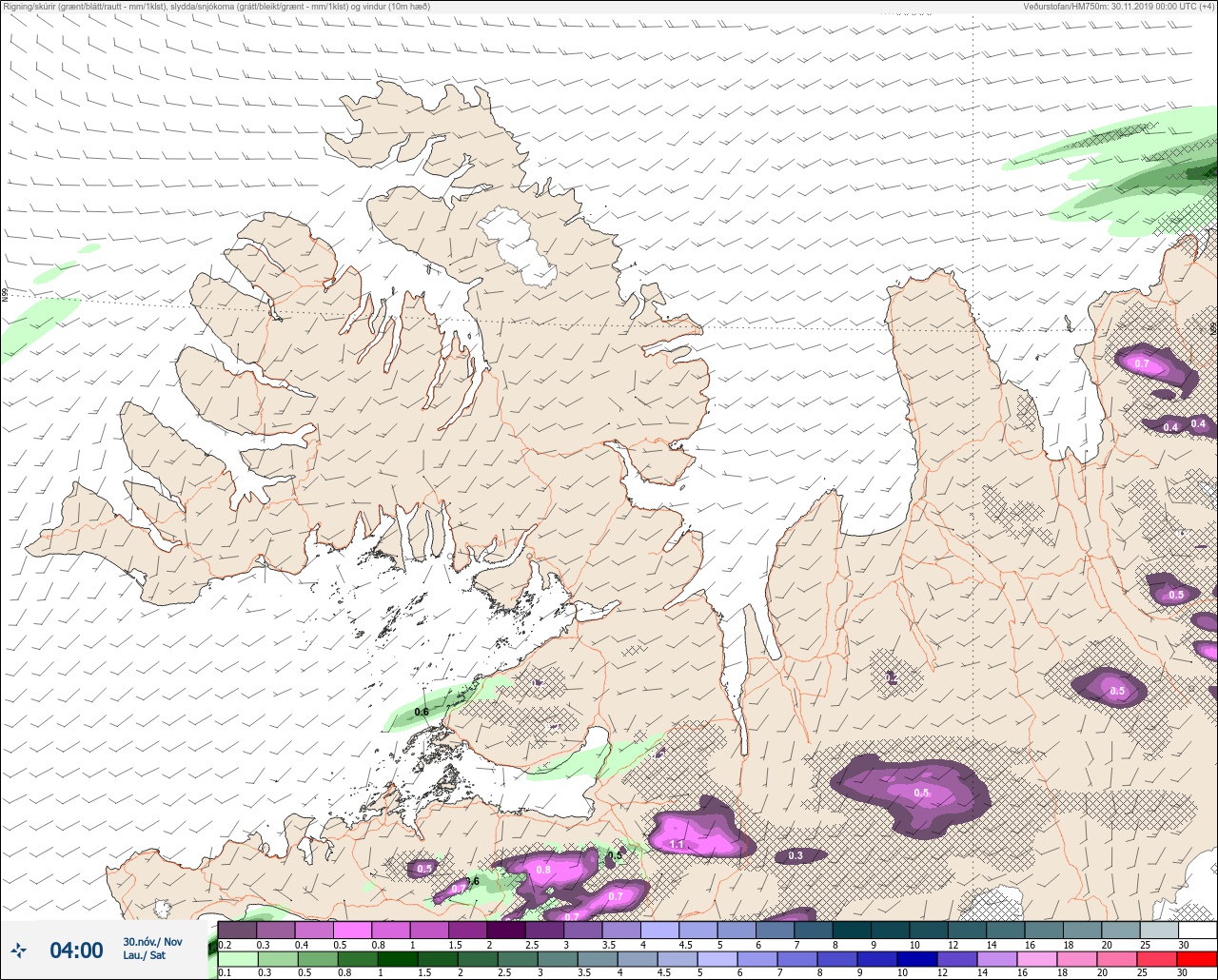Pick the red swatch ending the lower legend
The width and height of the screenshot is (1218, 980).
pyautogui.click(x=1197, y=959)
